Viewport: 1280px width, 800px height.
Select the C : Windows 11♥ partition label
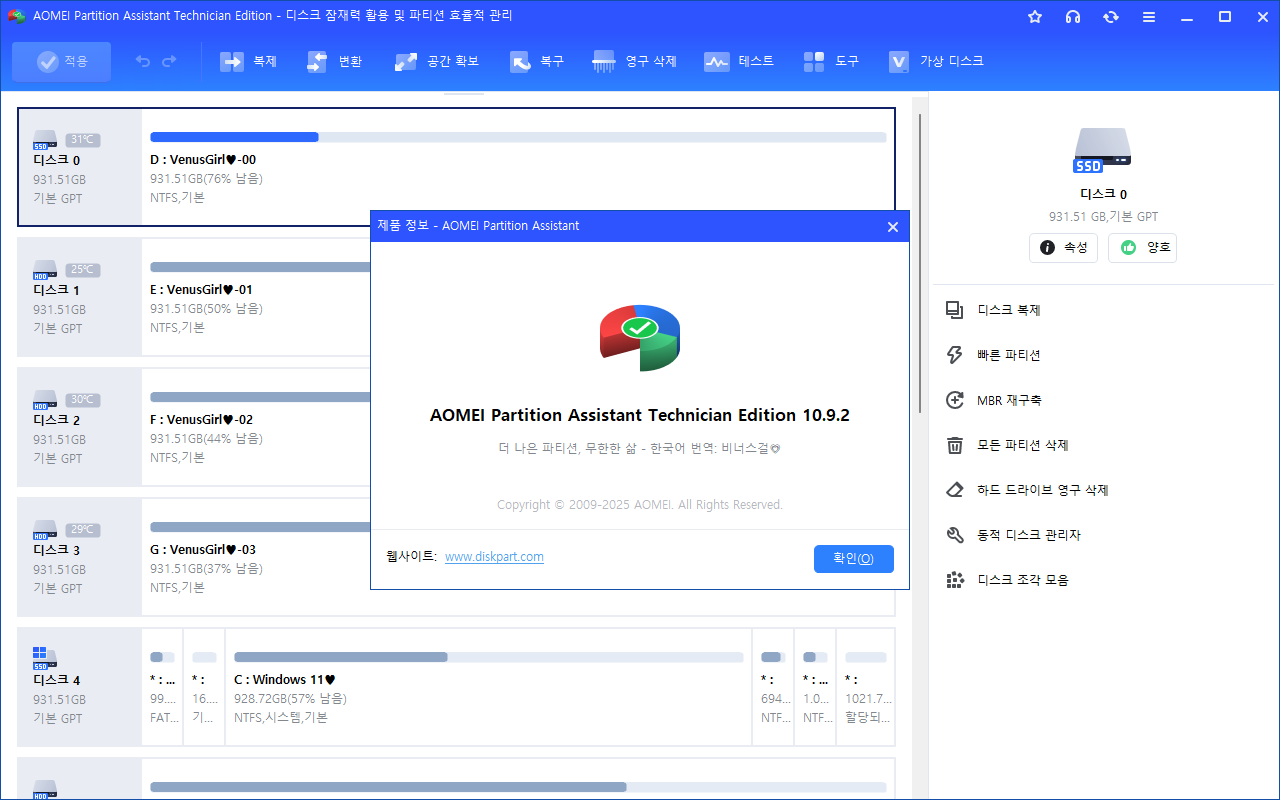click(x=285, y=680)
